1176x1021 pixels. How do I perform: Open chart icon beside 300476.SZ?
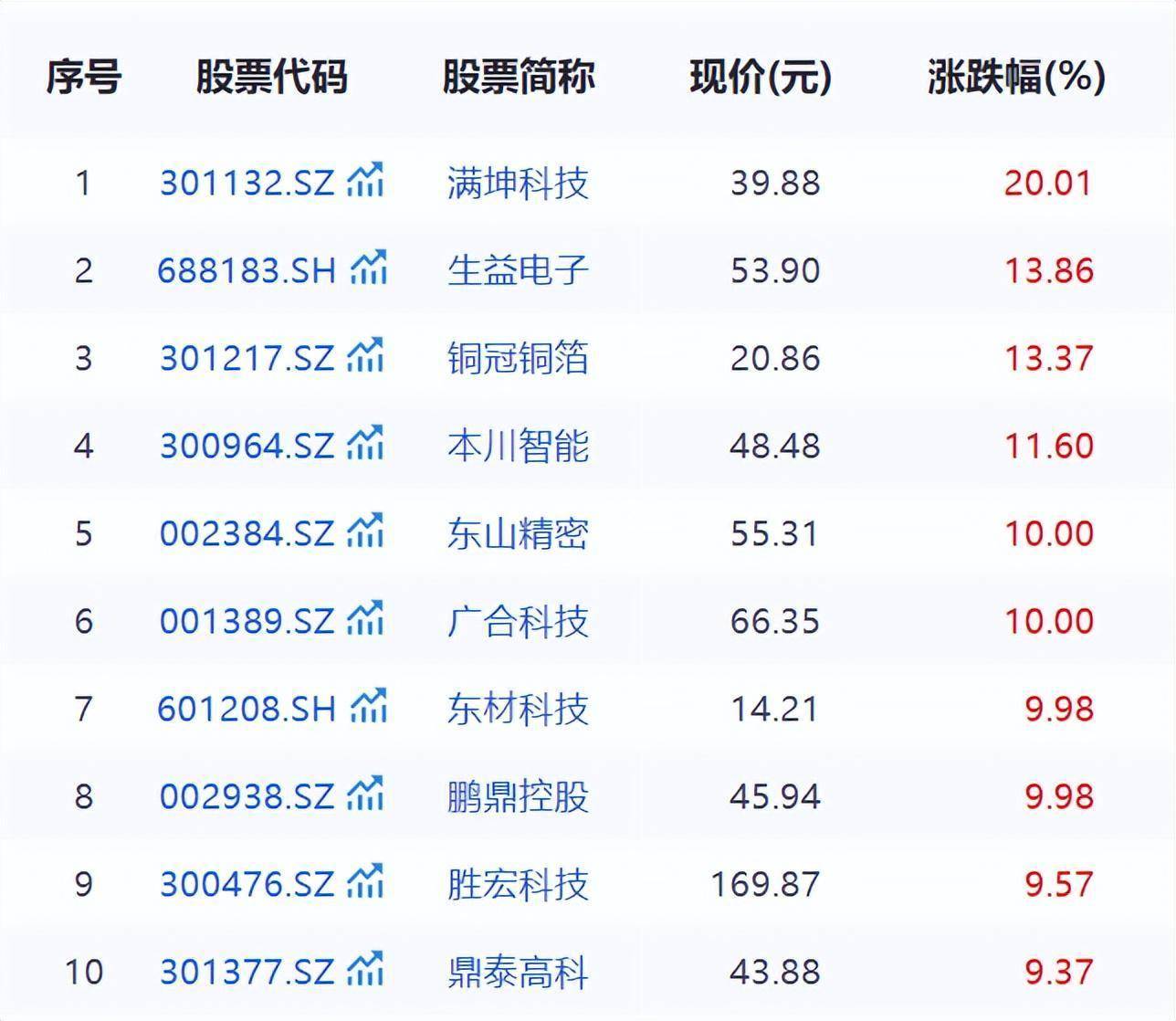click(365, 881)
